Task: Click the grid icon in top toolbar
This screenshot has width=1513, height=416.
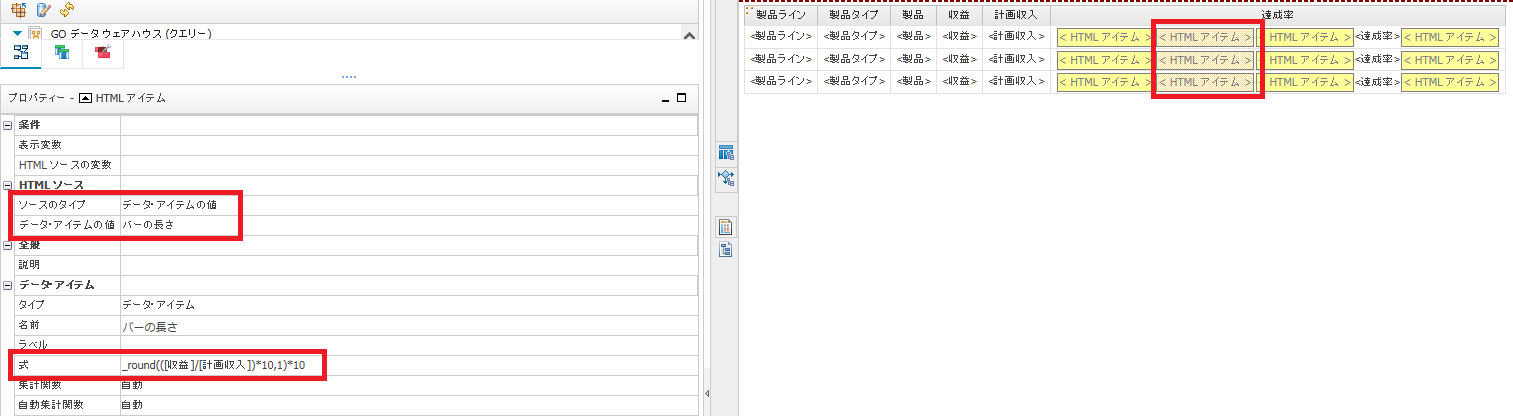Action: coord(19,9)
